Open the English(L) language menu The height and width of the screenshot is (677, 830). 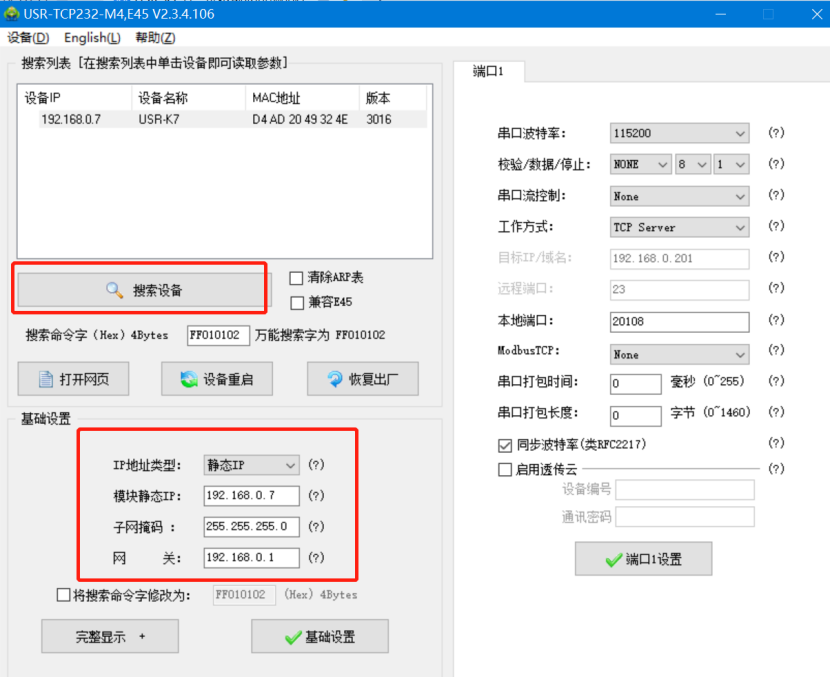pos(92,38)
